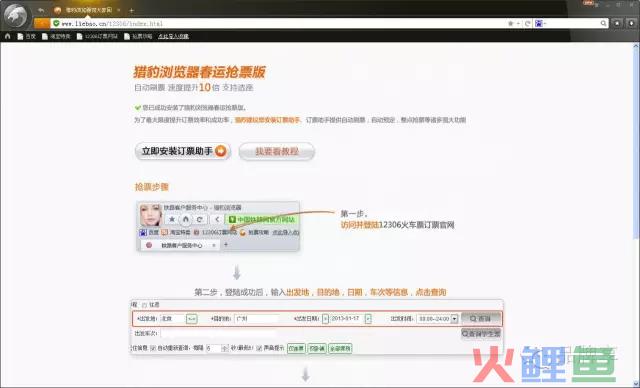Viewport: 640px width, 388px height.
Task: Open the 百度 bookmark in bookmarks bar
Action: (27, 36)
